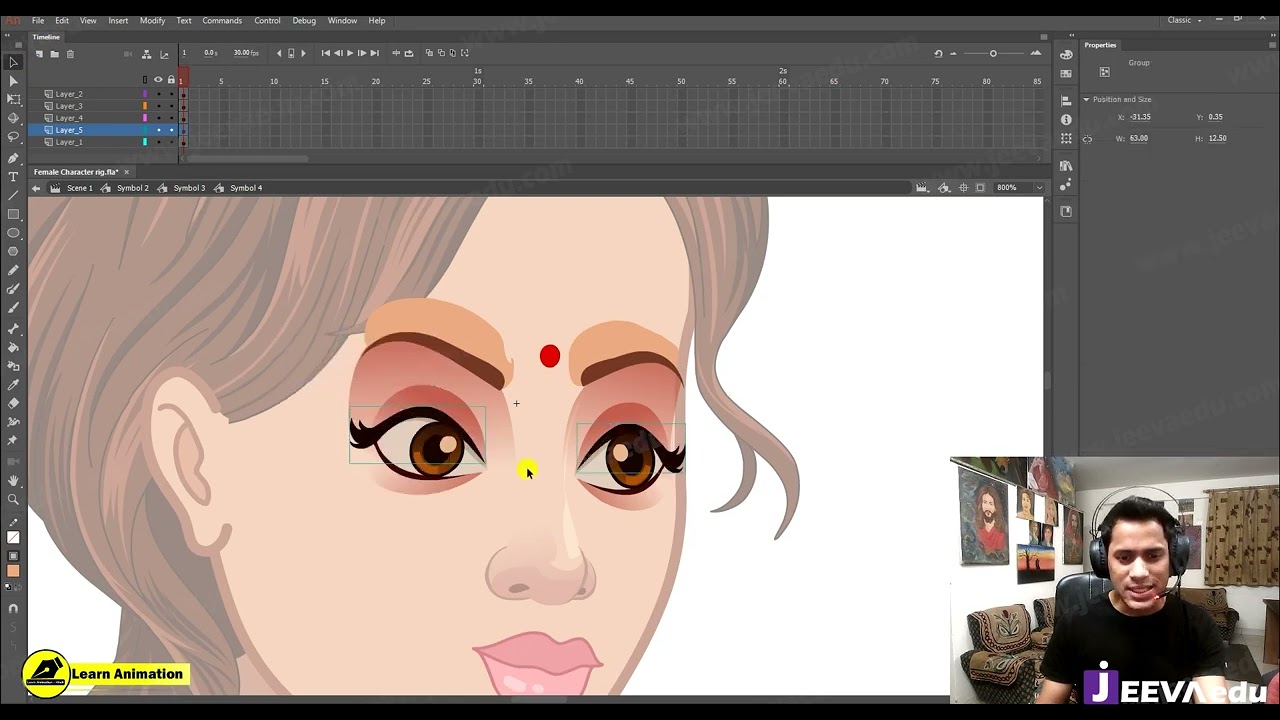Select the Selection arrow tool

coord(13,62)
